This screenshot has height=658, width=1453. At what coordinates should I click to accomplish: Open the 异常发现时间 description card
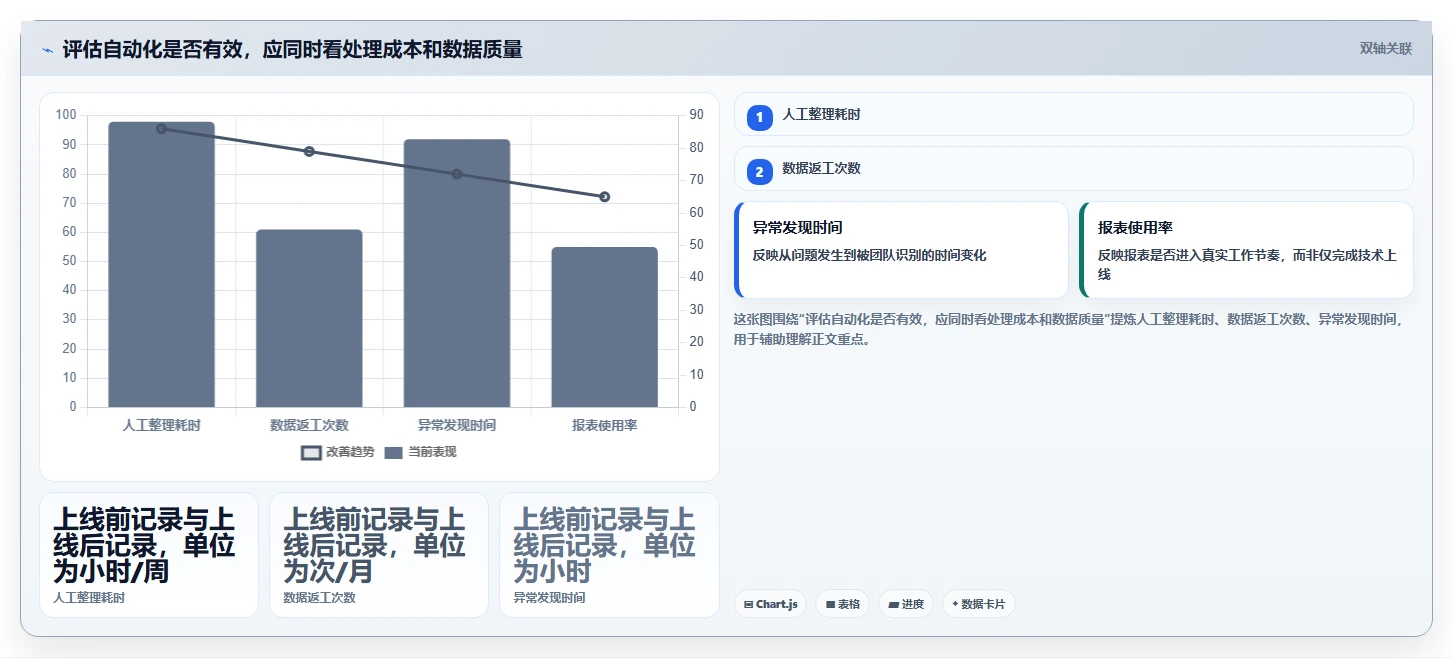coord(901,250)
